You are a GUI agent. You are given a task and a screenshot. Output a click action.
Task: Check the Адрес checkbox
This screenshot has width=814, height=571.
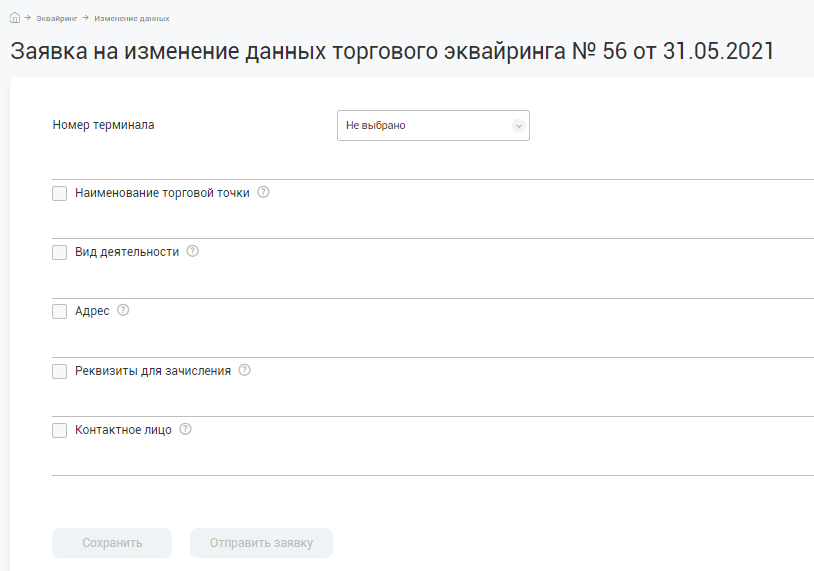click(59, 311)
